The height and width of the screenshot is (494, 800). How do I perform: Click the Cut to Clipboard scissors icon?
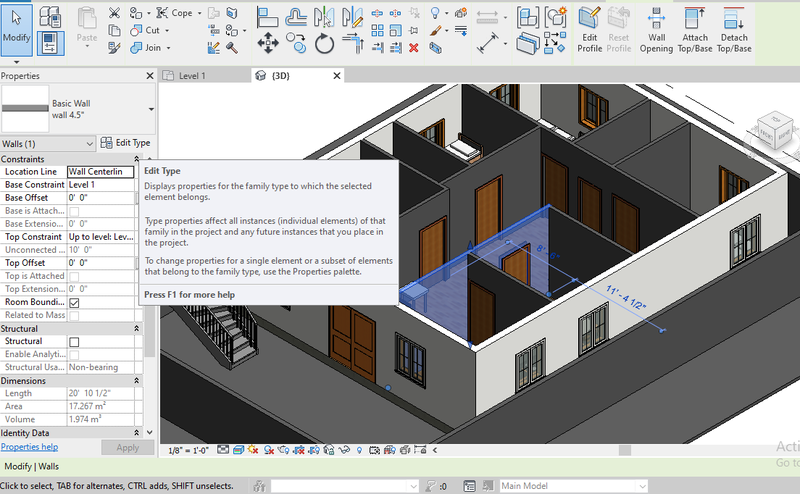pyautogui.click(x=114, y=13)
